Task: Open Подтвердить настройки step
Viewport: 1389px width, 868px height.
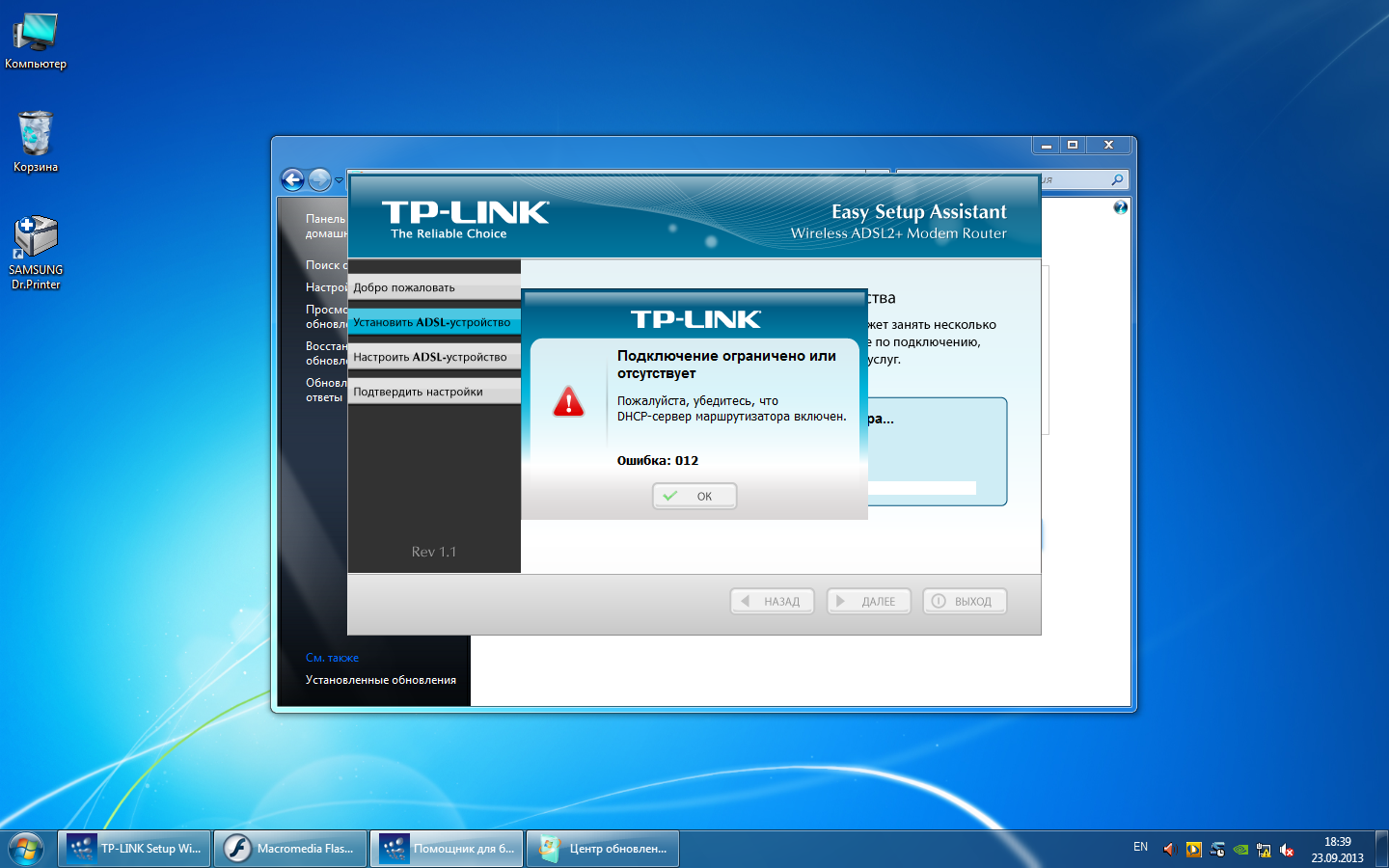Action: click(433, 392)
